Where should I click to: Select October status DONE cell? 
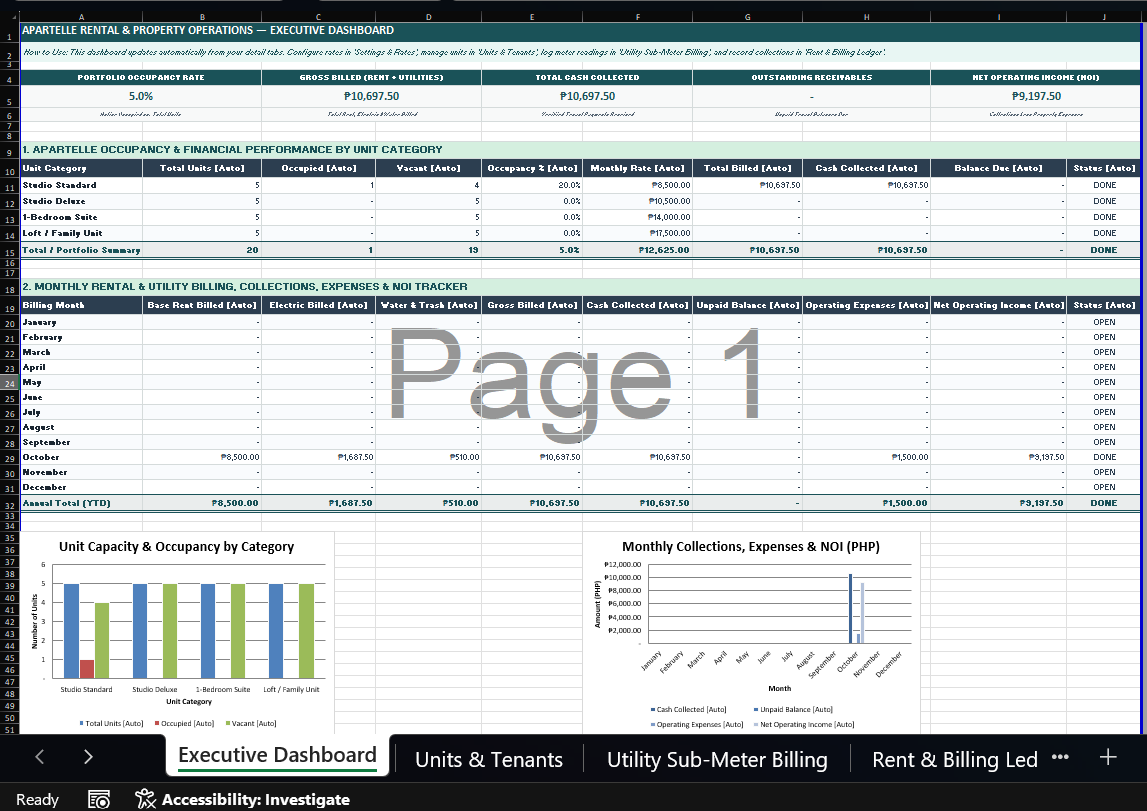[x=1104, y=457]
